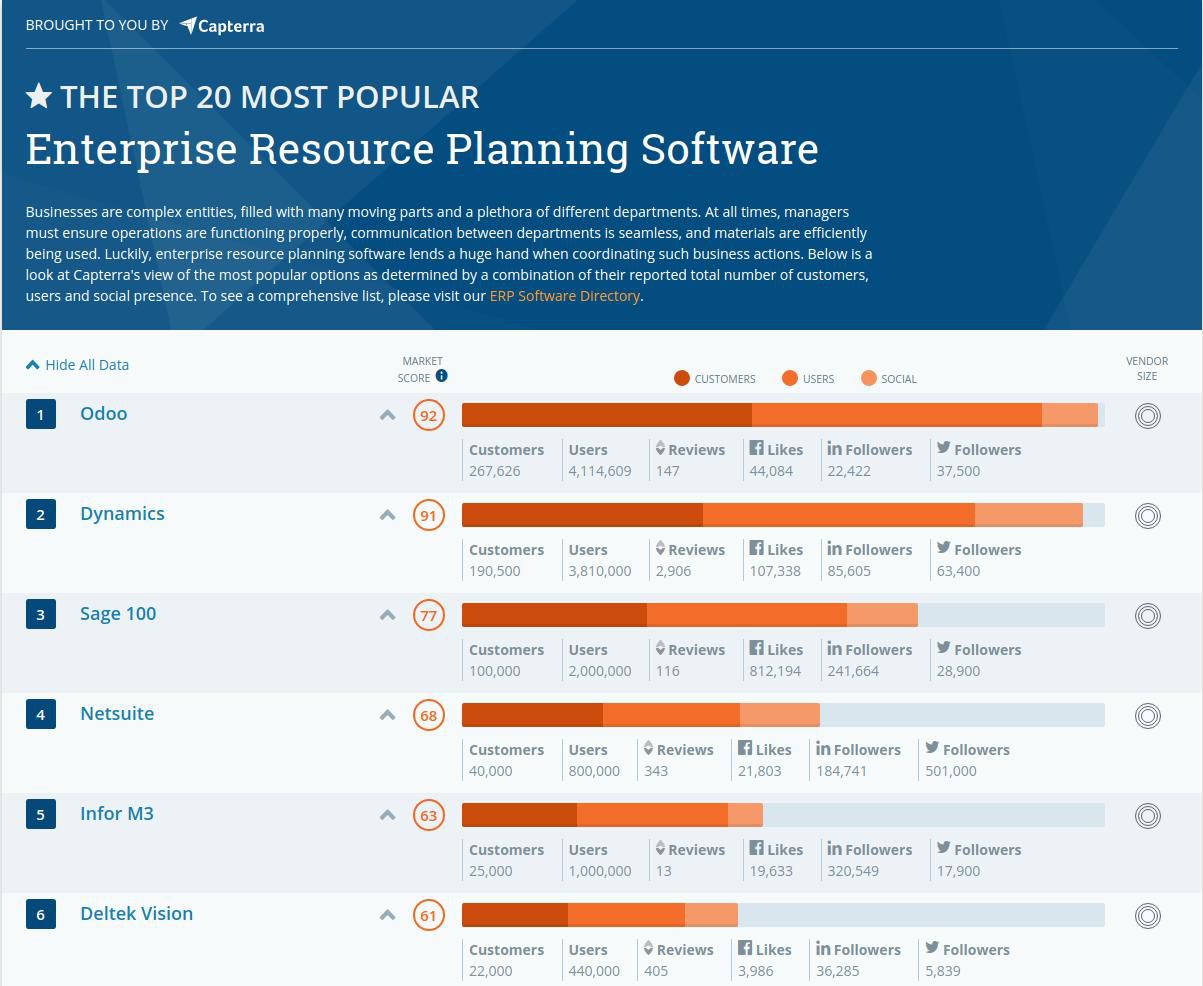Open the Sage 100 product link

[x=118, y=614]
